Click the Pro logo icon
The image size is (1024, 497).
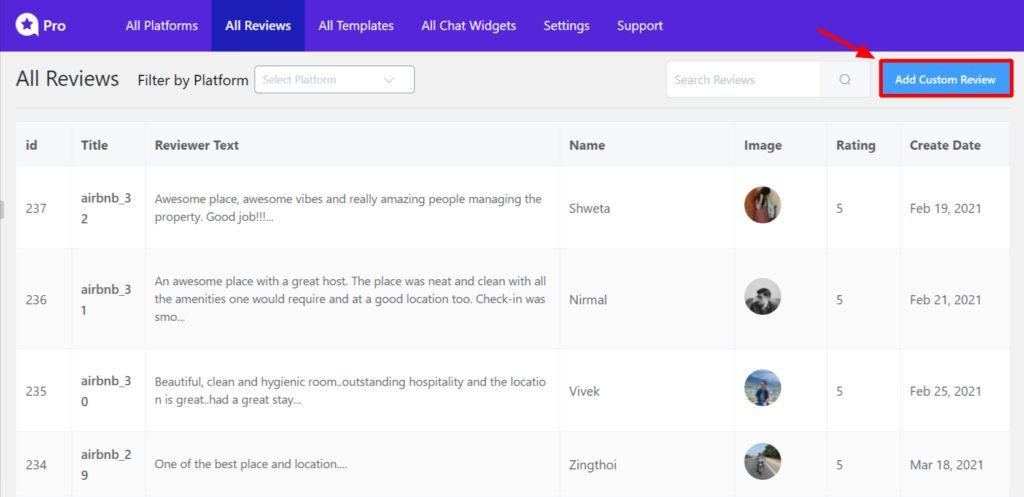pyautogui.click(x=27, y=26)
